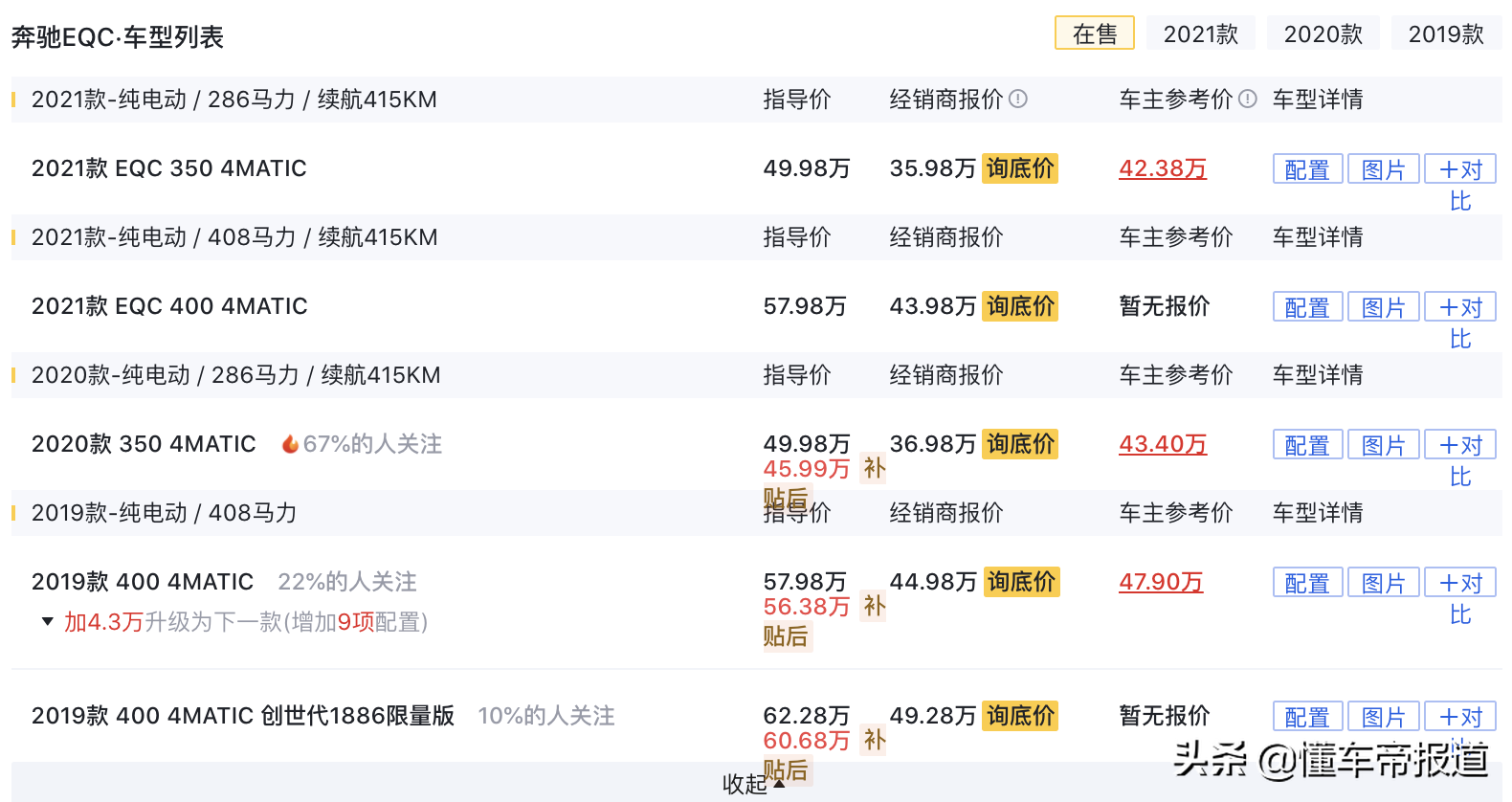This screenshot has width=1512, height=802.
Task: Open owner price link 47.90万
Action: point(1161,582)
